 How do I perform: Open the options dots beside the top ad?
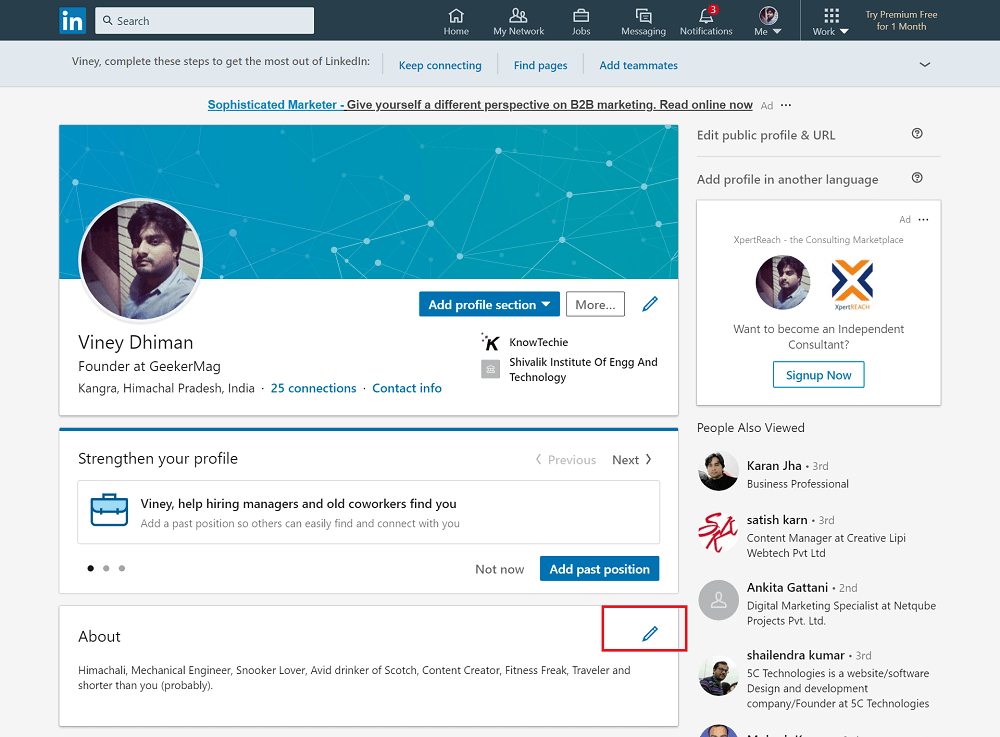pyautogui.click(x=786, y=105)
